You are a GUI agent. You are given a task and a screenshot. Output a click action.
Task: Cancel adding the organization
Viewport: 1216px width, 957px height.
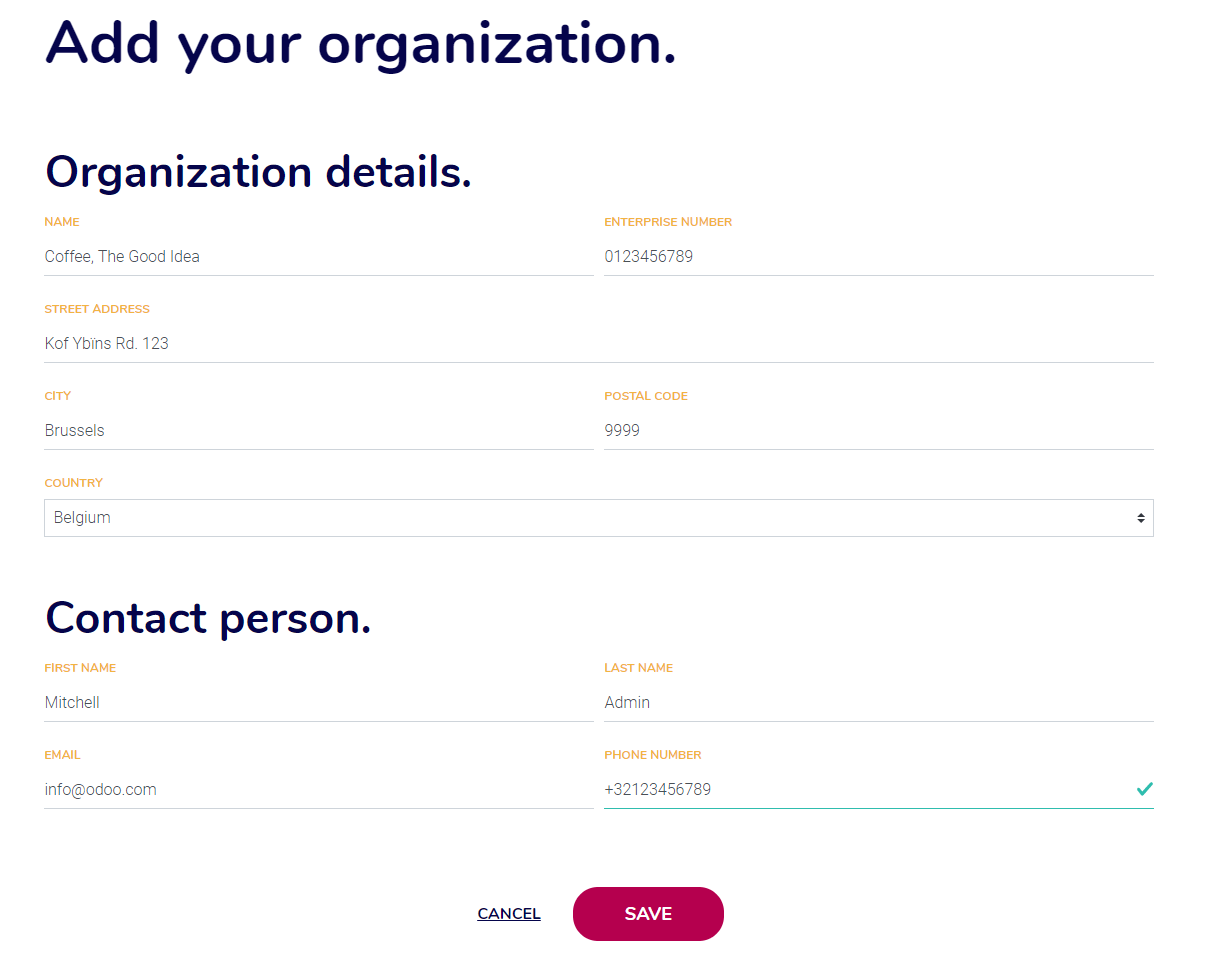pyautogui.click(x=509, y=914)
